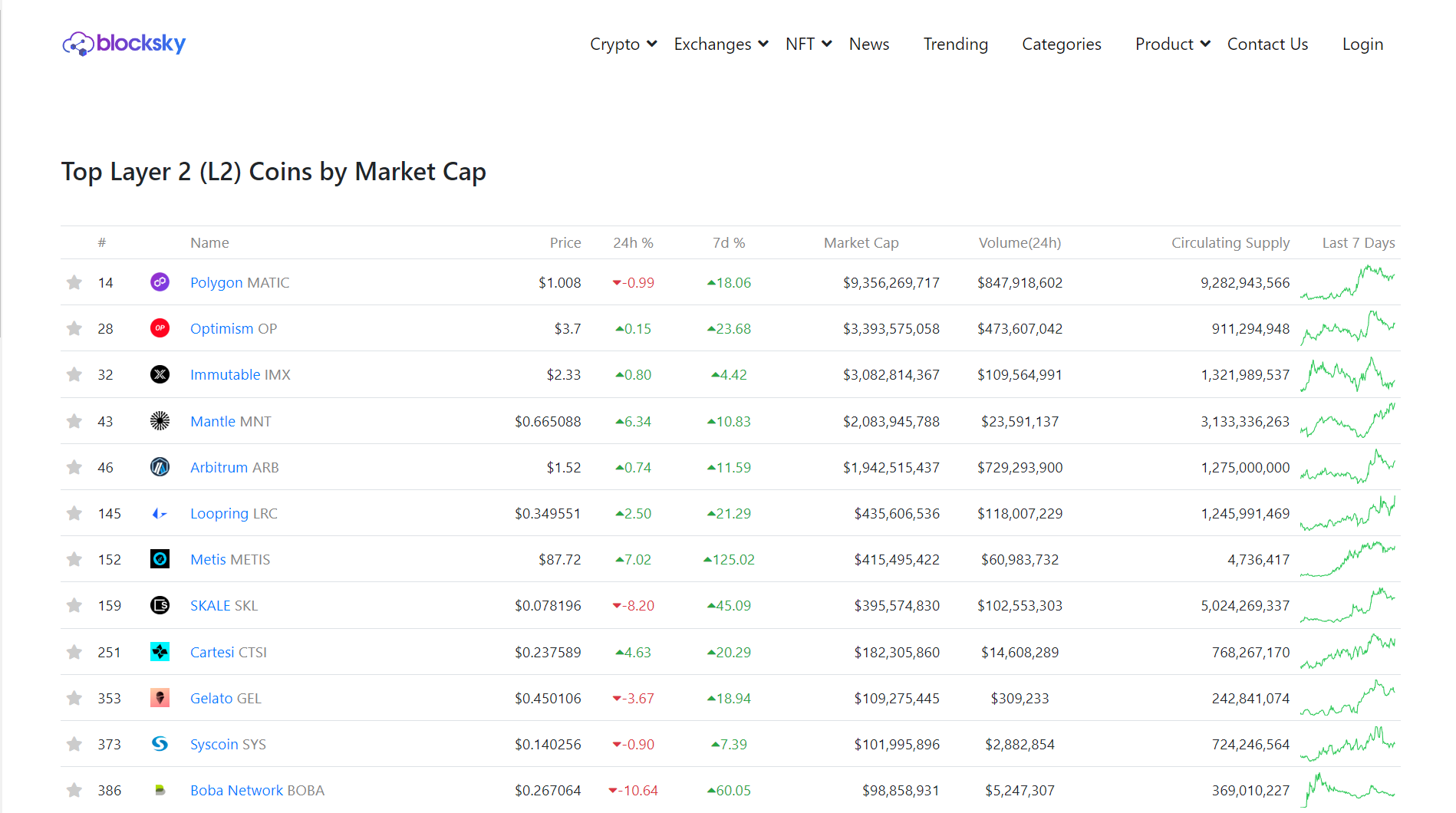Click the Mantle MNT coin icon
The image size is (1456, 813).
(160, 421)
